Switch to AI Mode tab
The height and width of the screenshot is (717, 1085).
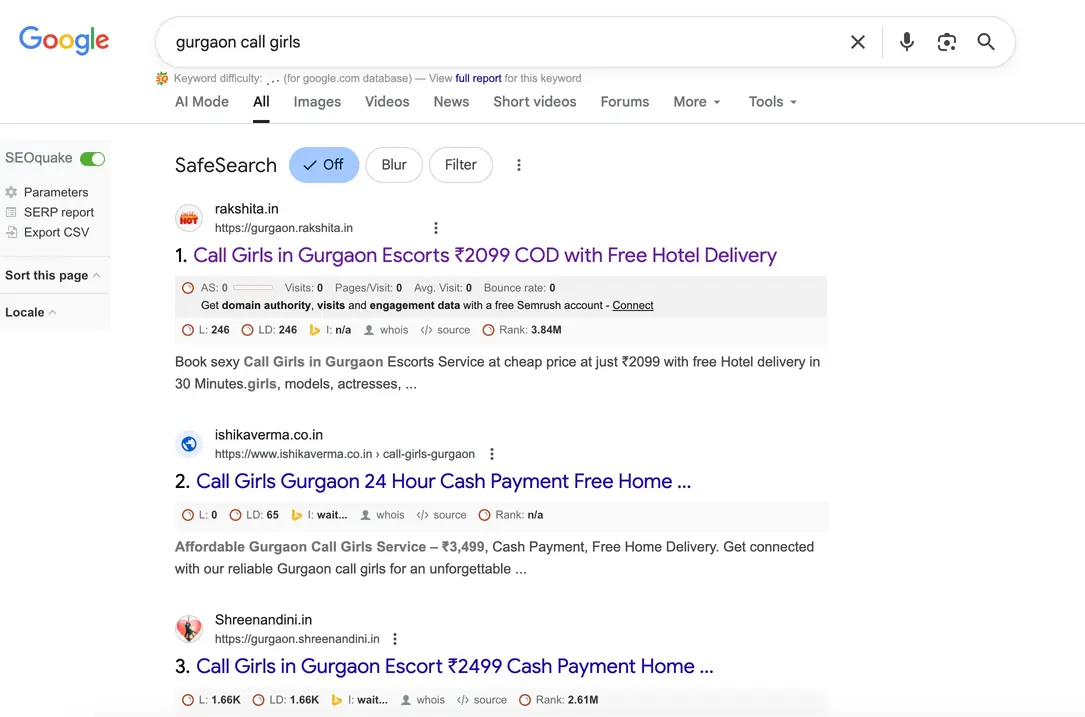click(201, 102)
